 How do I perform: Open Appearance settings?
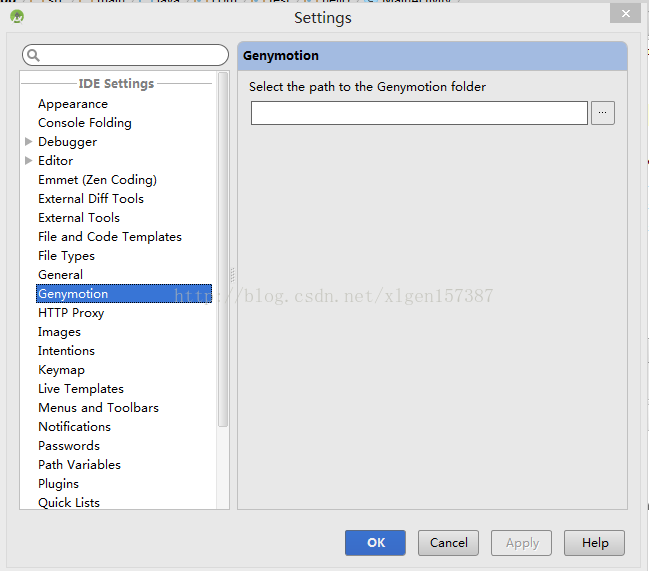click(73, 104)
